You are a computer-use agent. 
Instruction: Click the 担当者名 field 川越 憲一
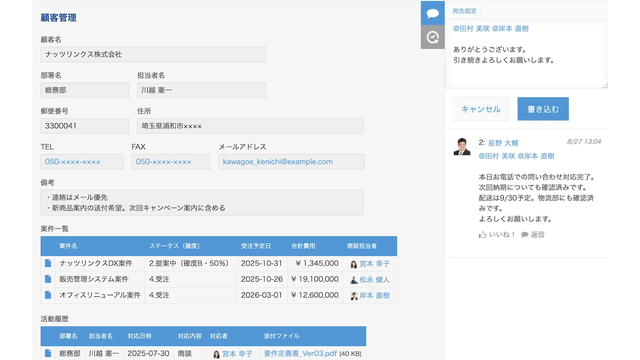coord(202,90)
